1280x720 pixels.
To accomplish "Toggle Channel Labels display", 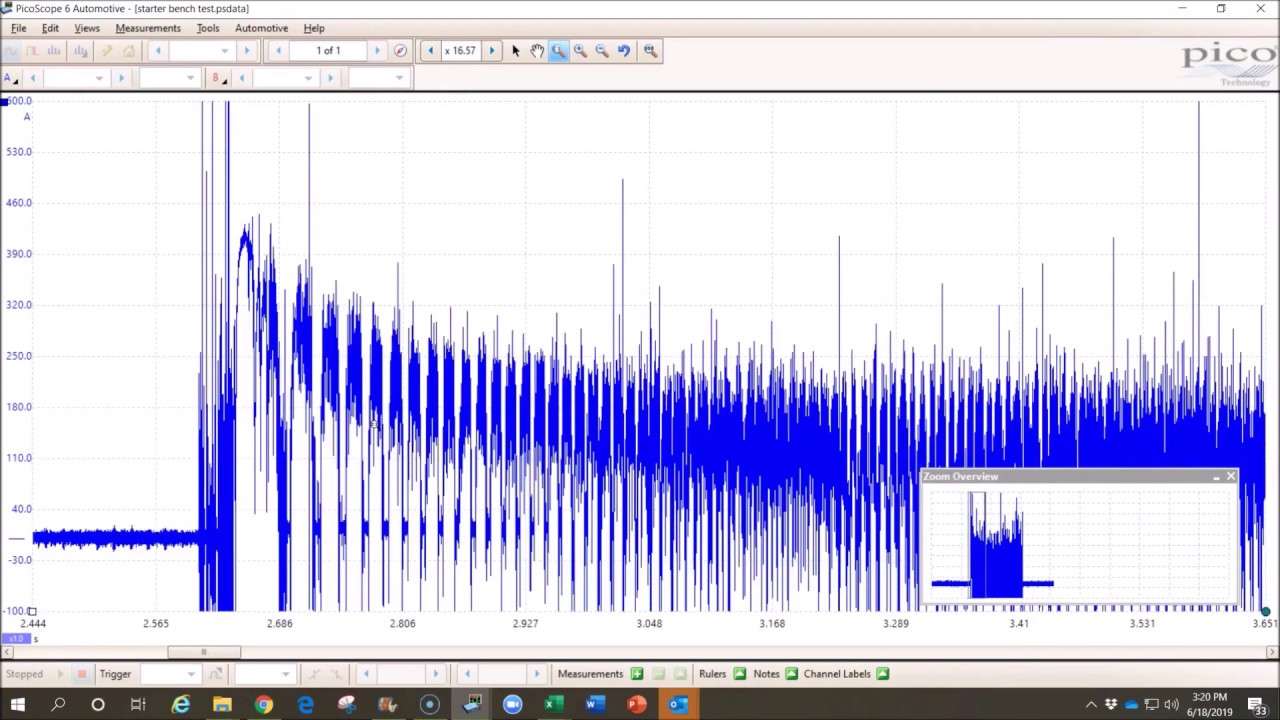I will 883,674.
